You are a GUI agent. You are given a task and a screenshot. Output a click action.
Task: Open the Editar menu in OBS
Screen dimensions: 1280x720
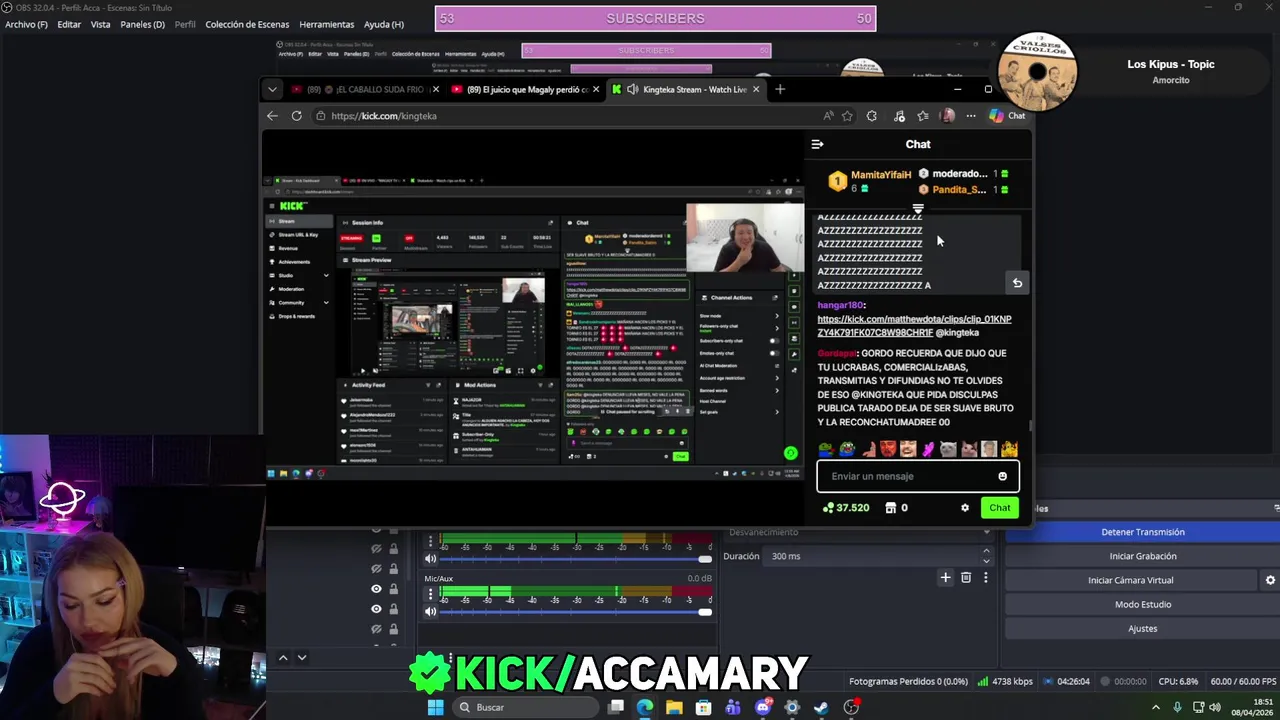(x=69, y=24)
